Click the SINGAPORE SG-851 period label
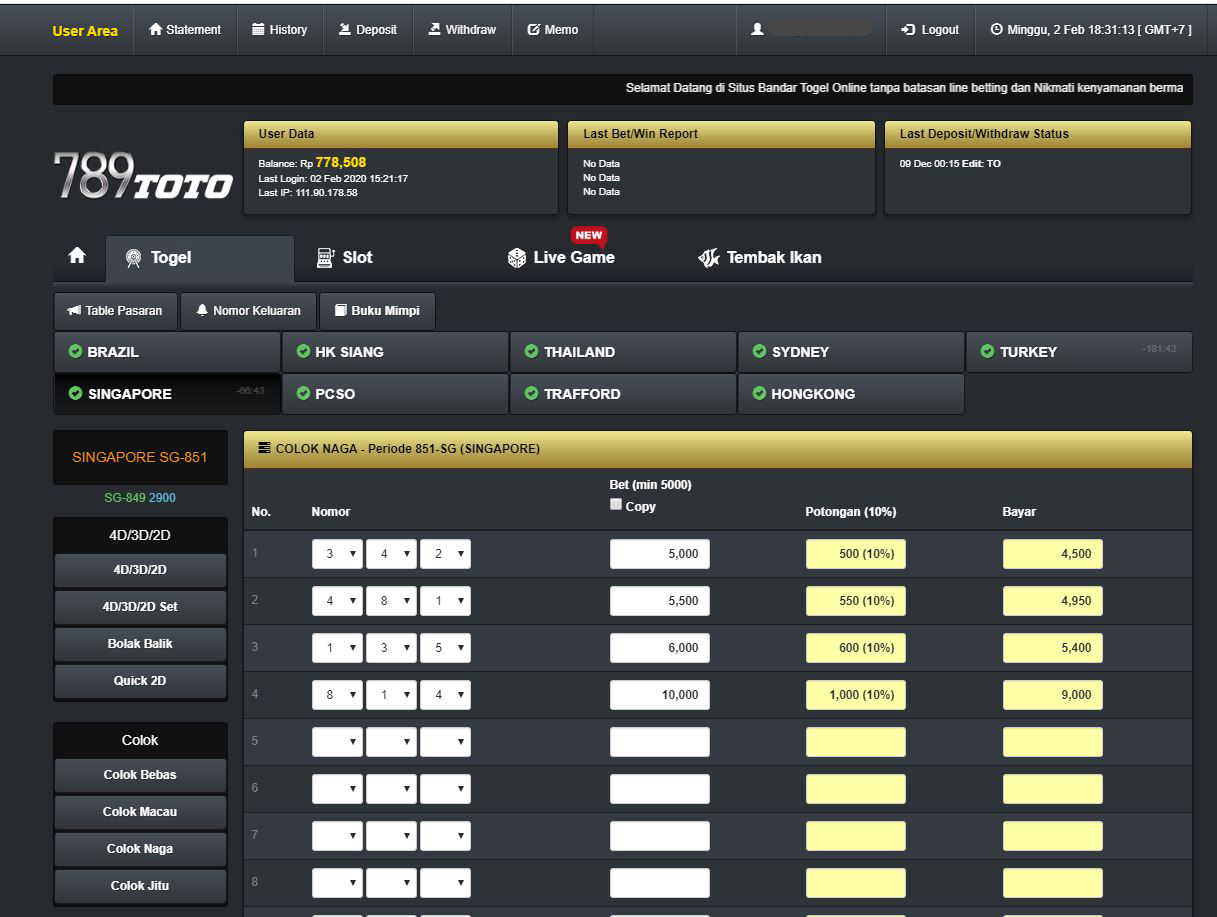 coord(140,457)
